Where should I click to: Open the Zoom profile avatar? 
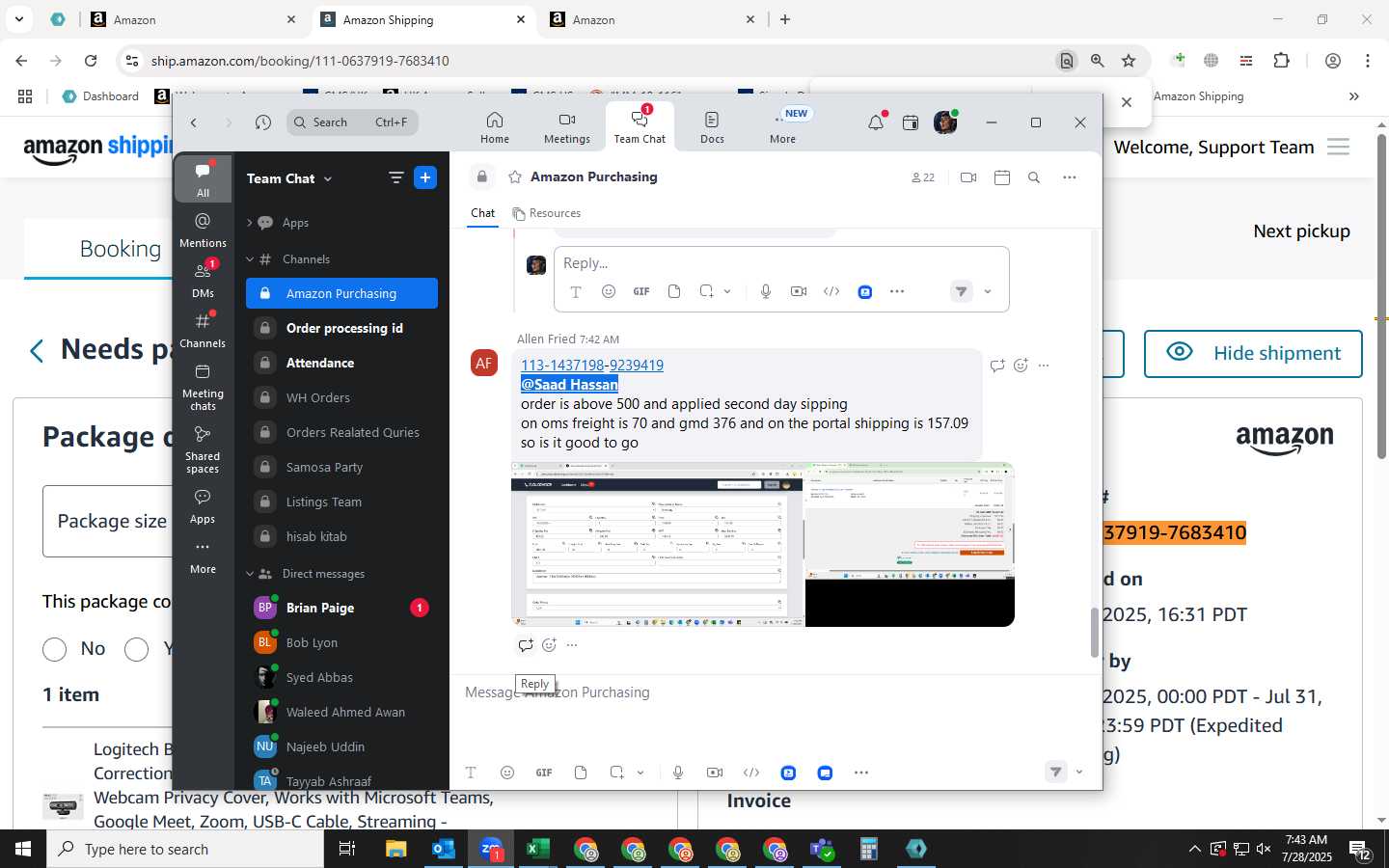(945, 122)
